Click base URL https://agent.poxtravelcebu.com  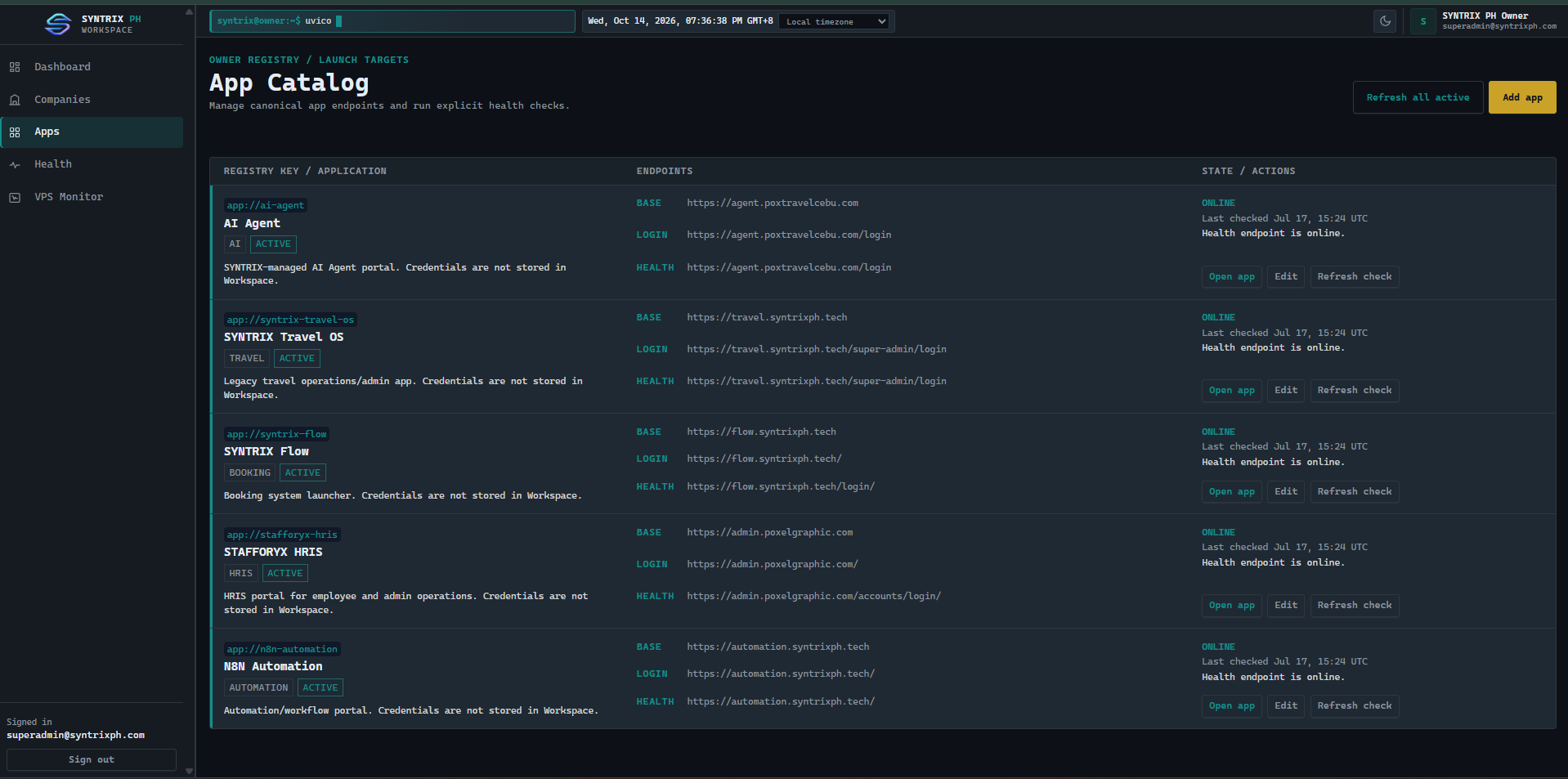point(773,203)
